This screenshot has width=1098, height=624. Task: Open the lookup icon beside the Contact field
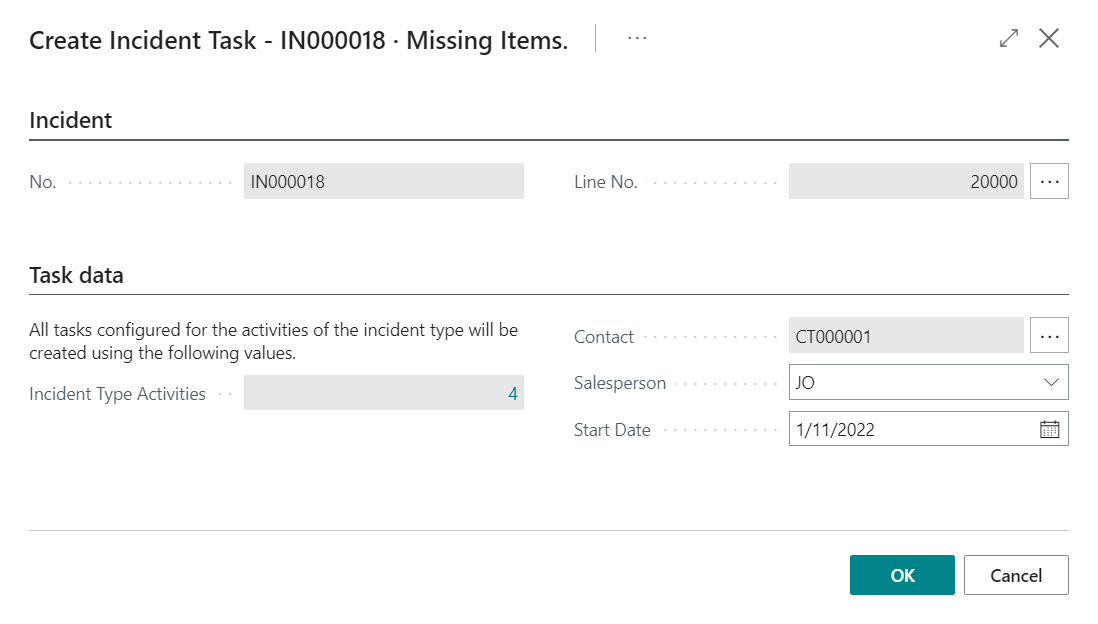(x=1049, y=335)
